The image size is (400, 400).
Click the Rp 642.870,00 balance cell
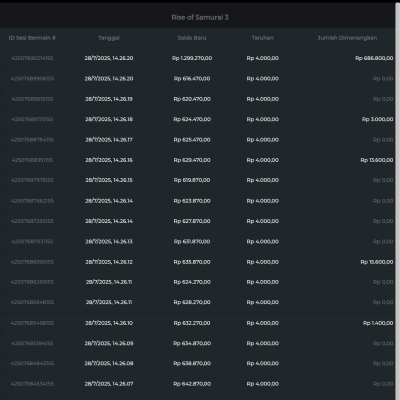click(x=192, y=384)
